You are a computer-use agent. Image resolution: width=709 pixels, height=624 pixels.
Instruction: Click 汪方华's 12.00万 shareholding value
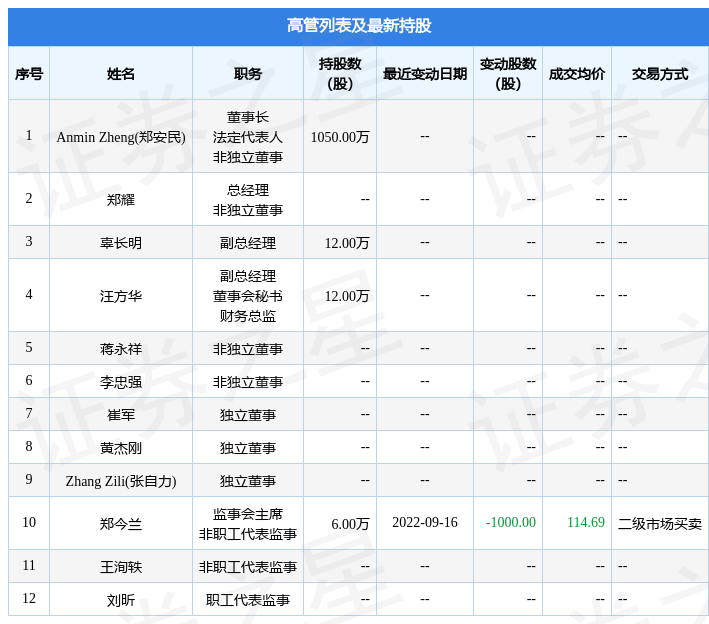(347, 296)
